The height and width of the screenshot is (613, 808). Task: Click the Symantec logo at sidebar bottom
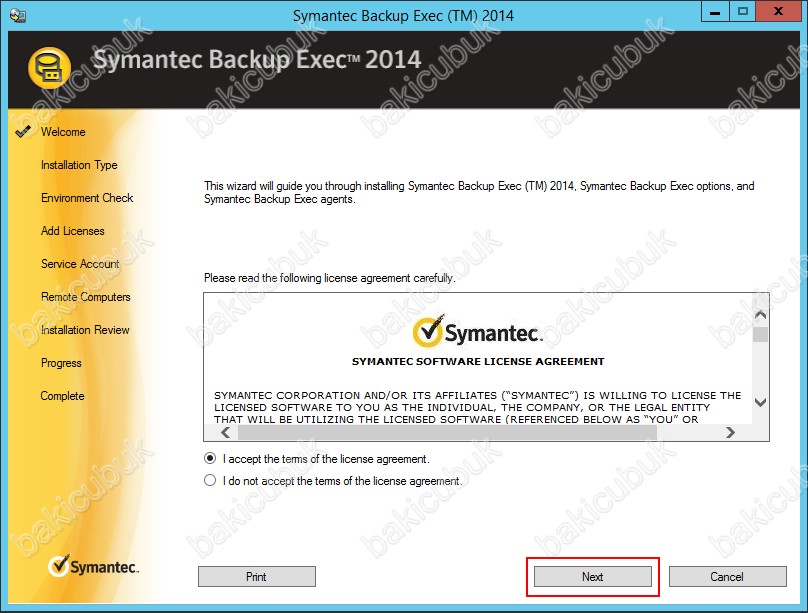tap(93, 566)
